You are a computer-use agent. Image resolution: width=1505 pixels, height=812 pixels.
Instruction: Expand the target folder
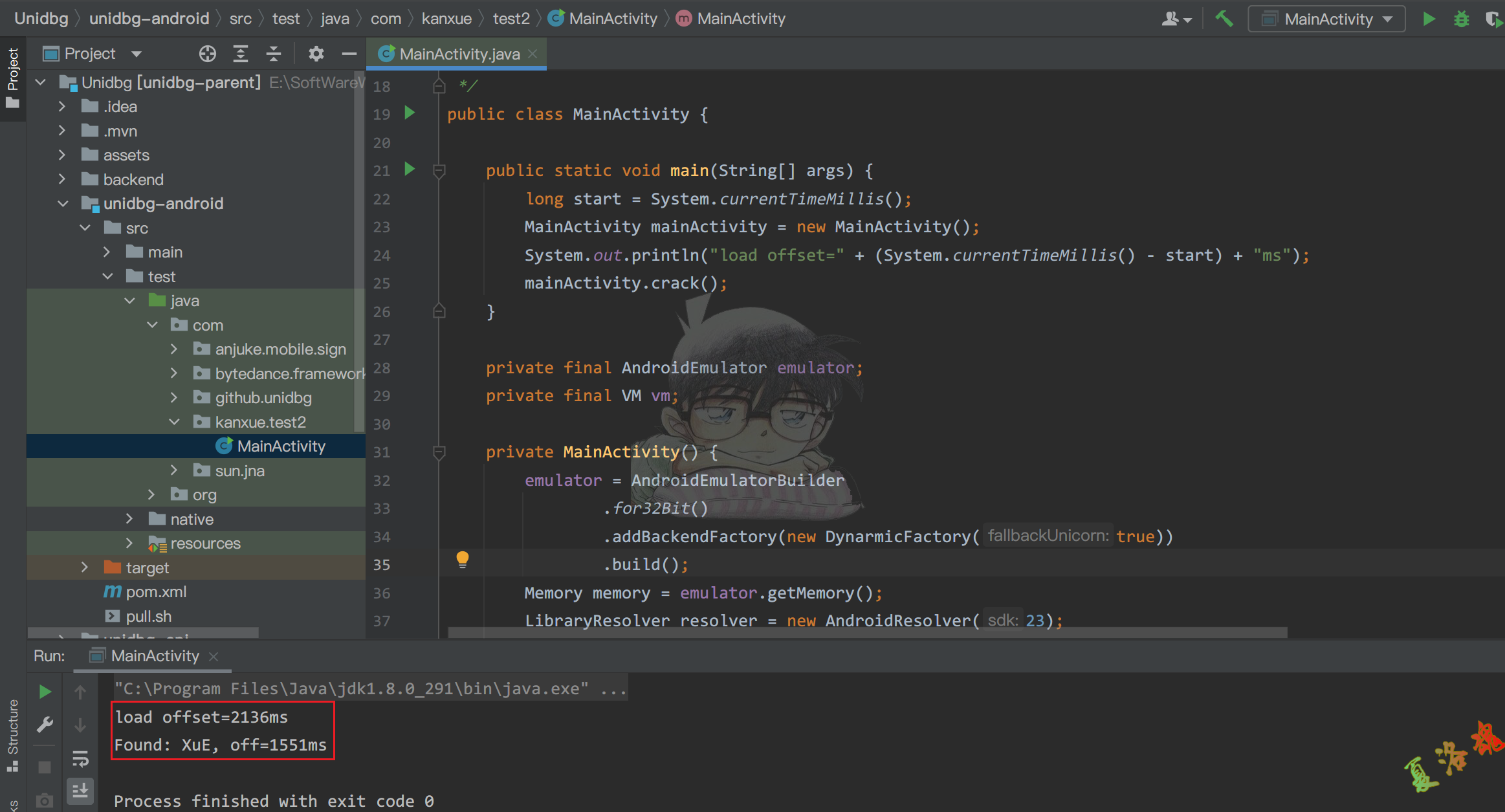click(x=84, y=567)
